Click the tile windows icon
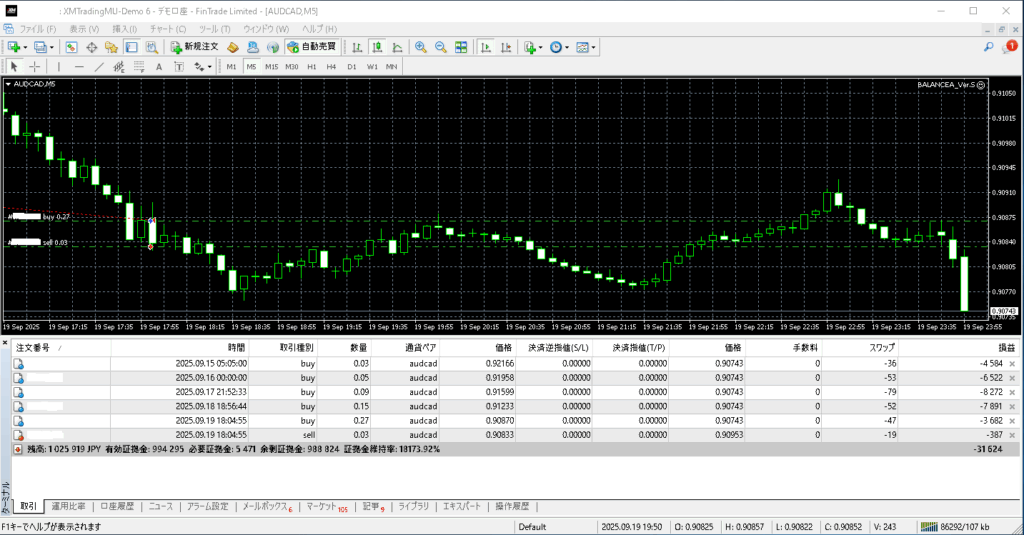The width and height of the screenshot is (1024, 535). pos(461,47)
